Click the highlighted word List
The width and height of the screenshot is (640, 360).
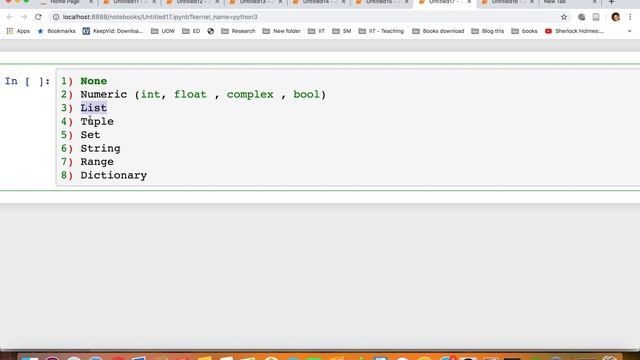[93, 108]
